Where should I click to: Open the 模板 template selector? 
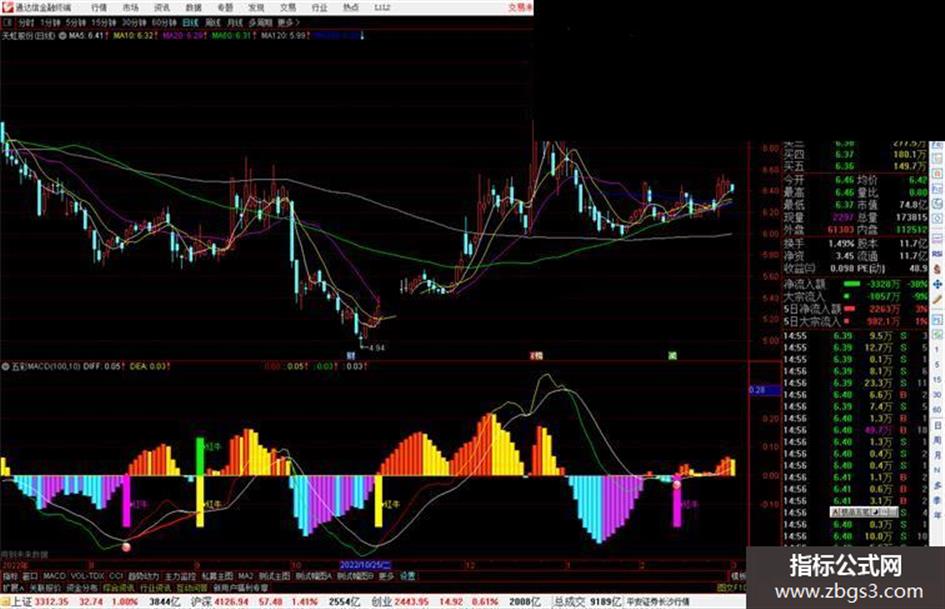click(738, 576)
